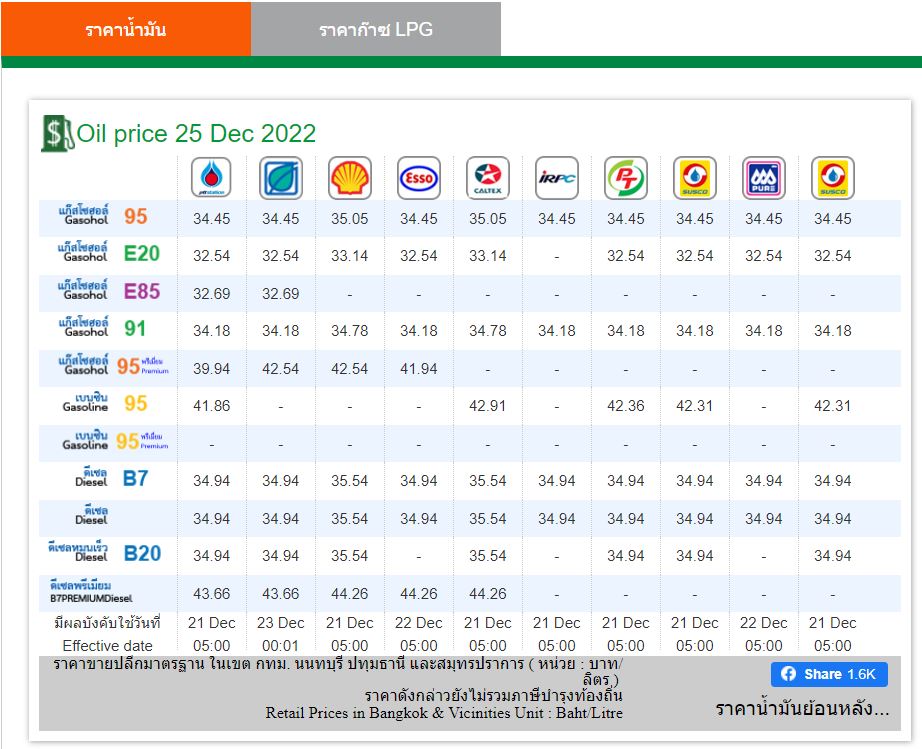Click the first Susco logo

(694, 178)
